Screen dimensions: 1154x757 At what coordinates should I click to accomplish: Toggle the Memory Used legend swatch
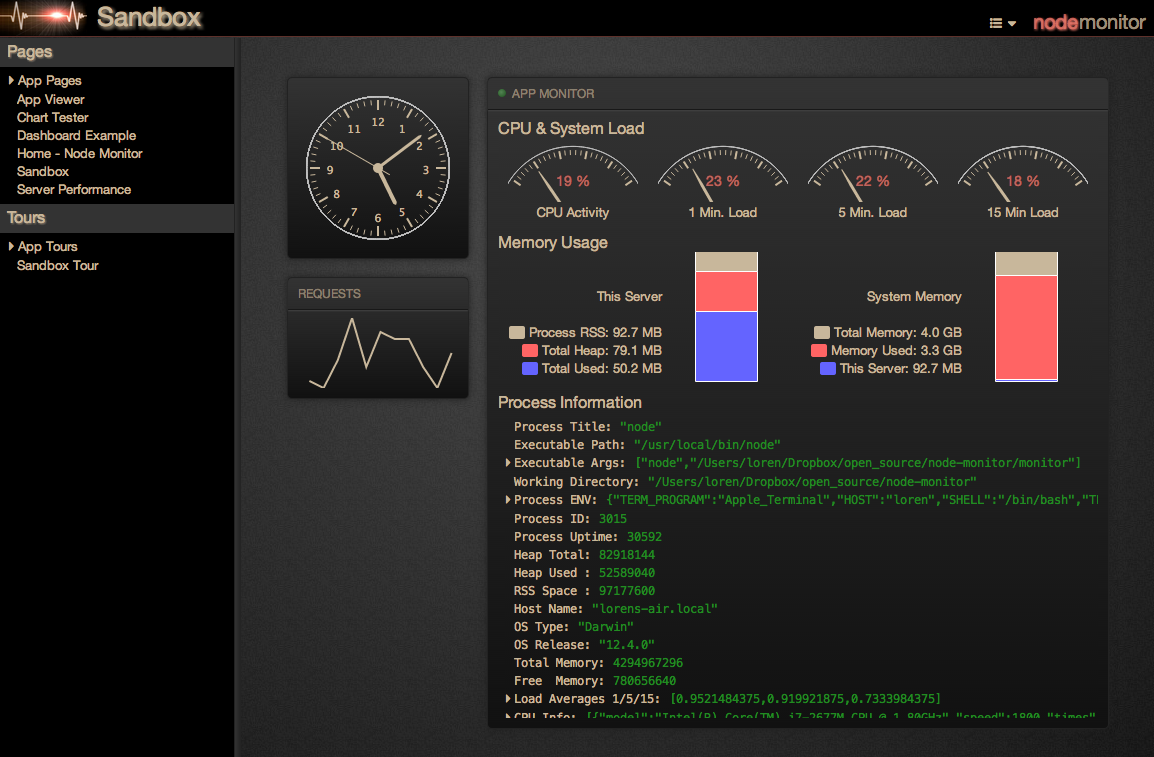click(x=818, y=350)
